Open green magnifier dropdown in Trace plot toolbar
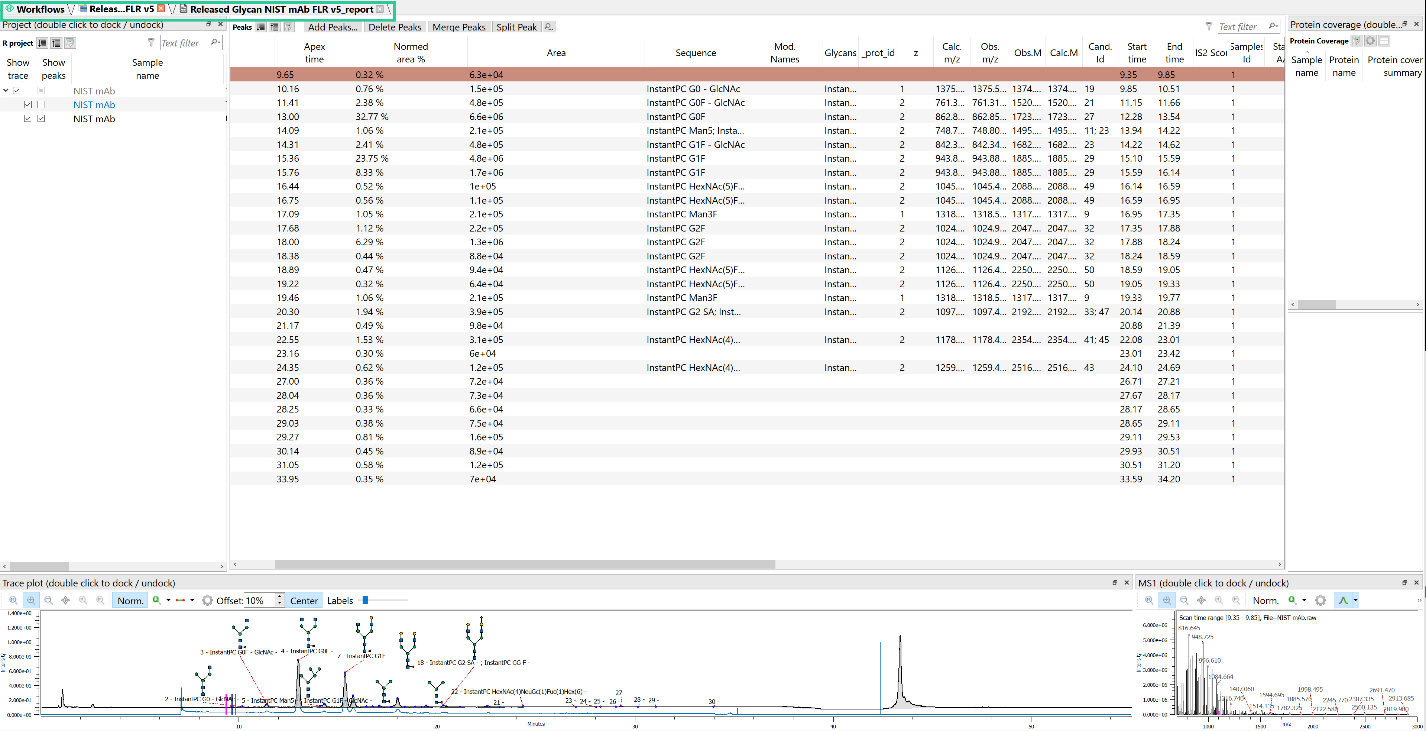The image size is (1426, 731). 168,600
